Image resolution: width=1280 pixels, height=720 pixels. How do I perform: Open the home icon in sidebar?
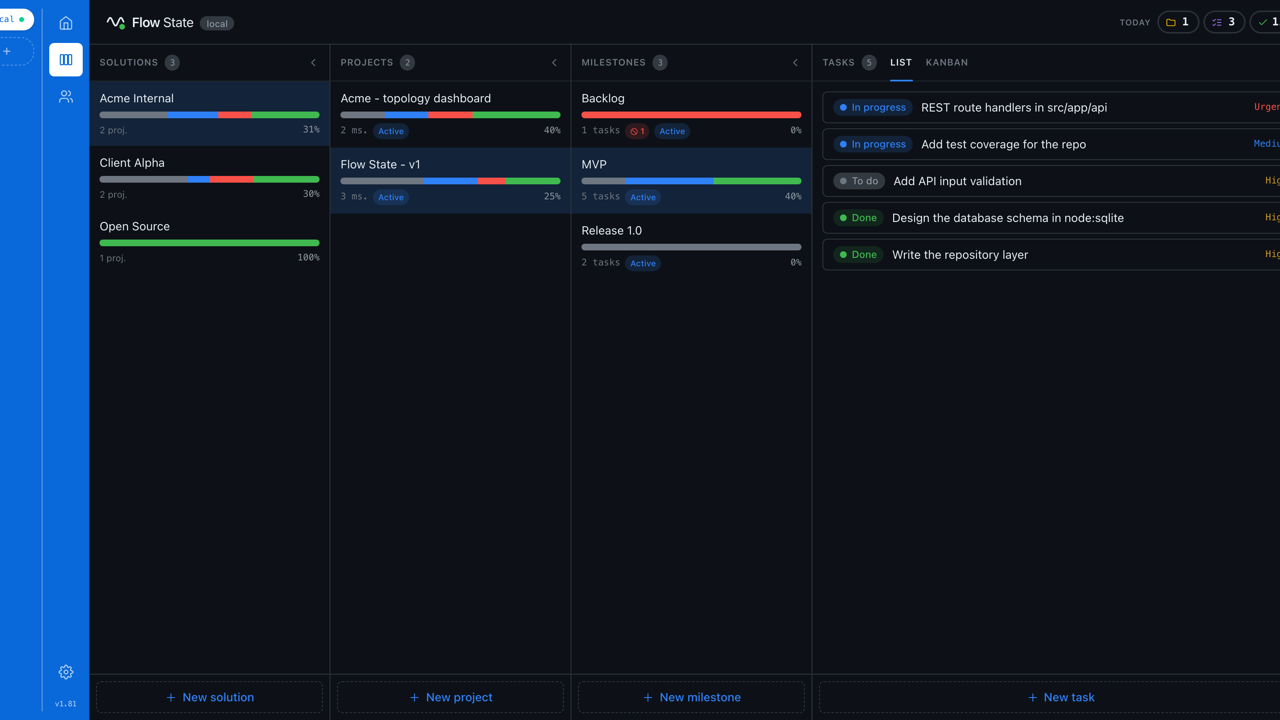[66, 23]
